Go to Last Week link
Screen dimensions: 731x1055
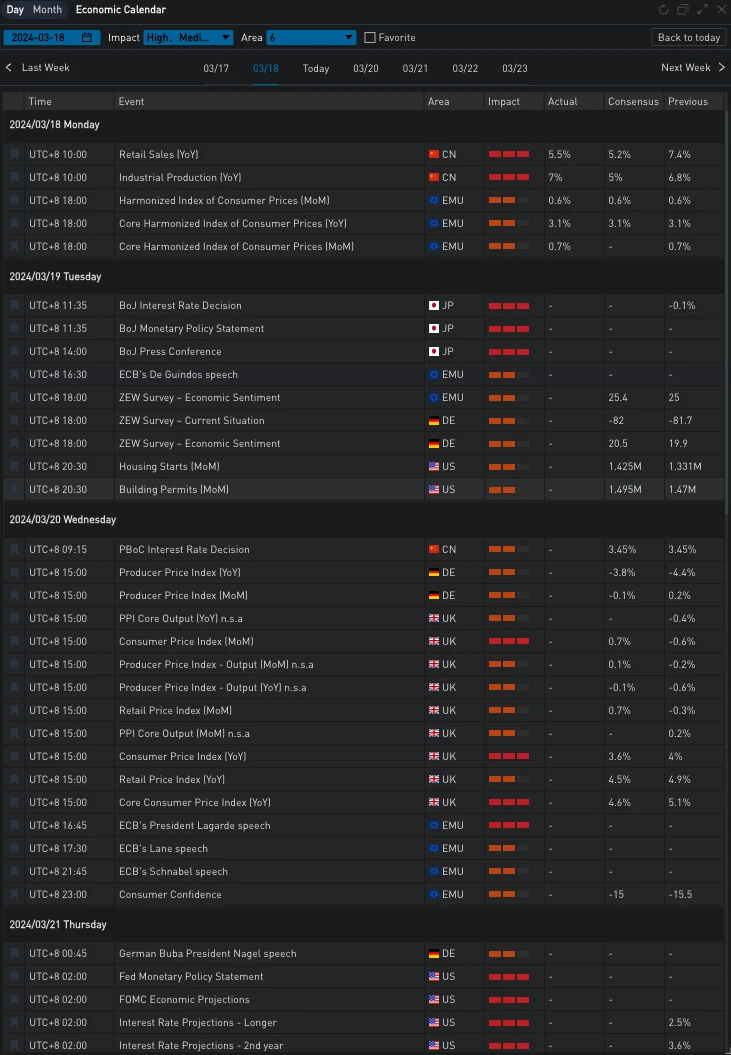(x=38, y=68)
